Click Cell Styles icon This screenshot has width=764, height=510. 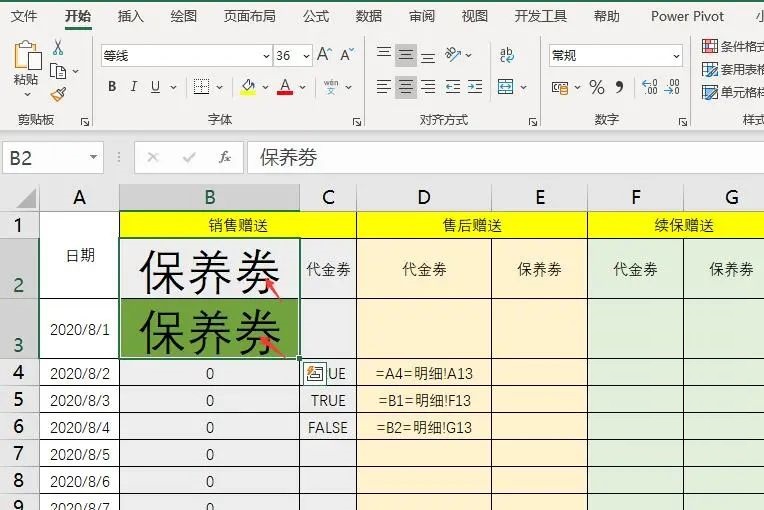709,92
